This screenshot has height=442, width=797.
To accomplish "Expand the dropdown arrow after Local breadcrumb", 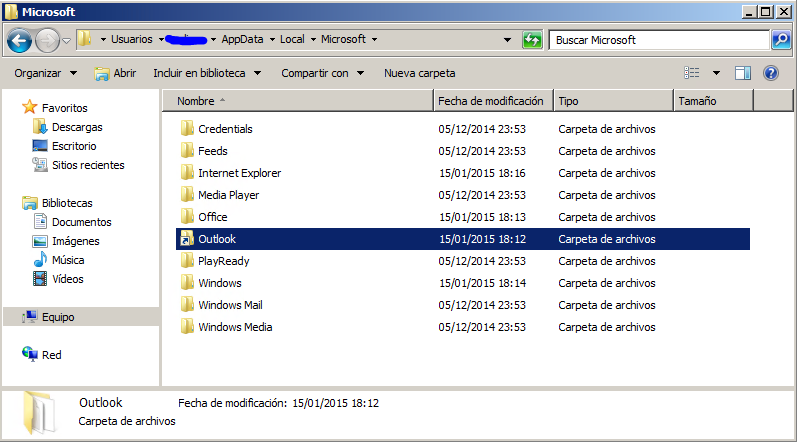I will coord(313,40).
